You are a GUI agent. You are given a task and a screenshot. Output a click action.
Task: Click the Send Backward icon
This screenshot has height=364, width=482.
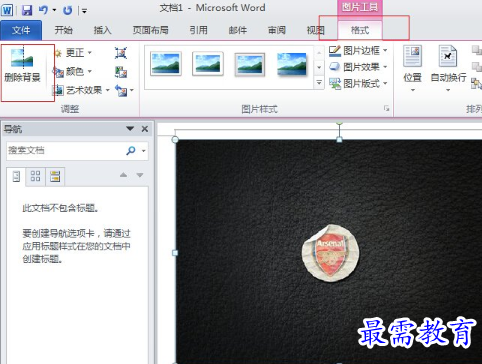click(477, 67)
